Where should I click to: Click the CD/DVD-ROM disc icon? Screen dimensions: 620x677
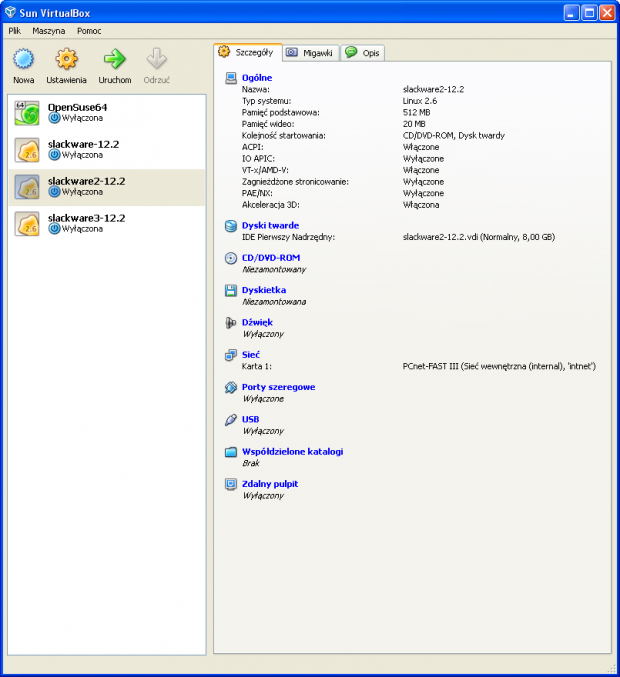coord(231,258)
